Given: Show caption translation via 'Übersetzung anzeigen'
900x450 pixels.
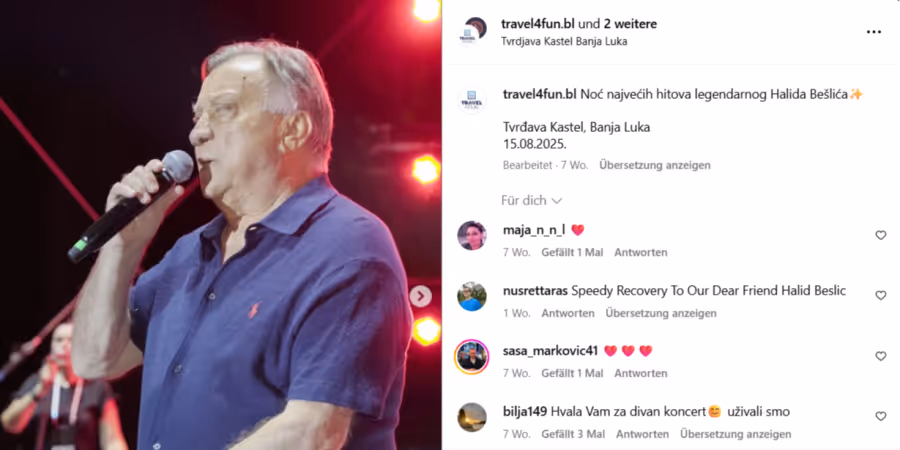Looking at the screenshot, I should tap(655, 165).
